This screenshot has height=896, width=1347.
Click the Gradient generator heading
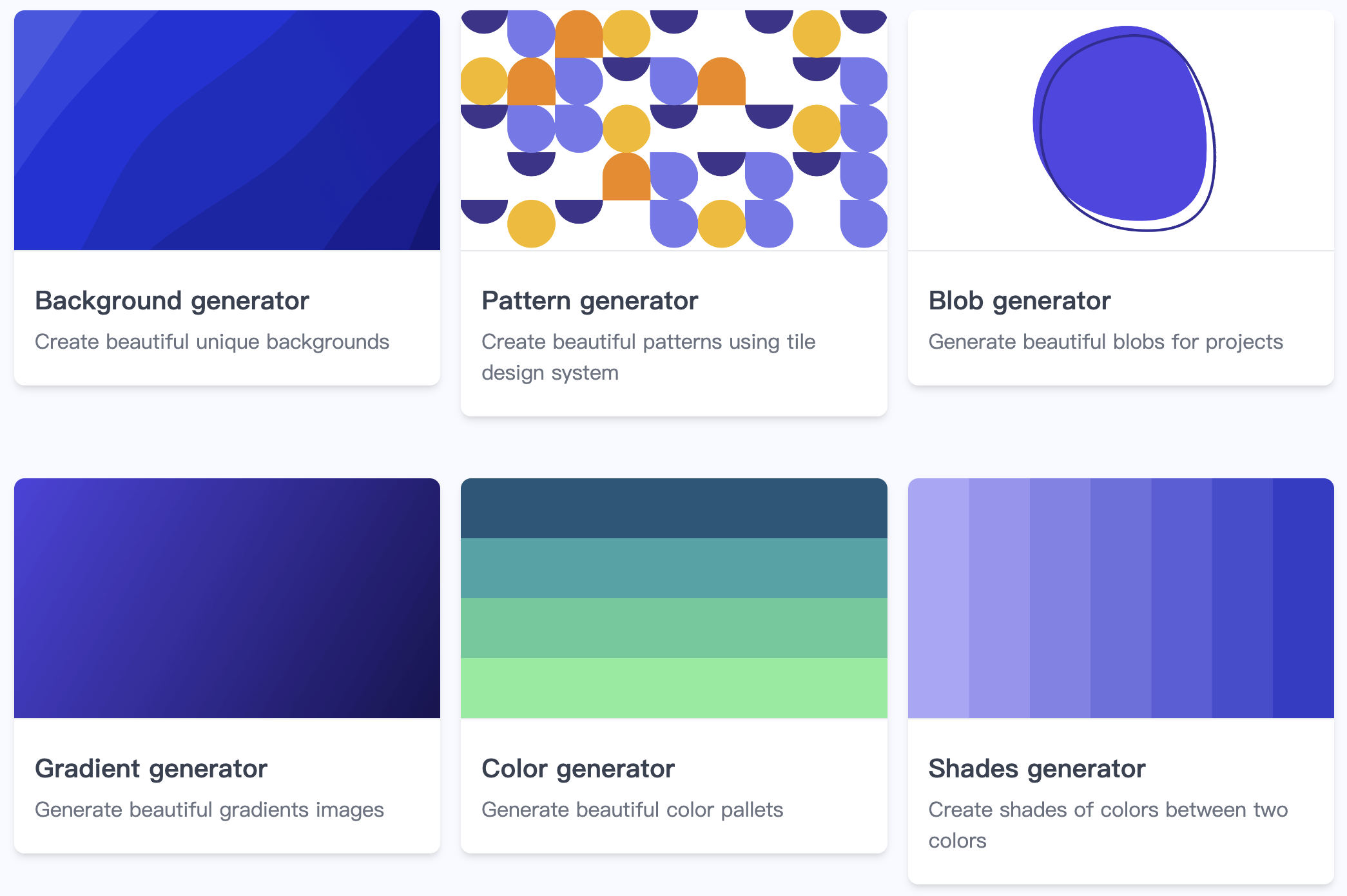[x=151, y=769]
